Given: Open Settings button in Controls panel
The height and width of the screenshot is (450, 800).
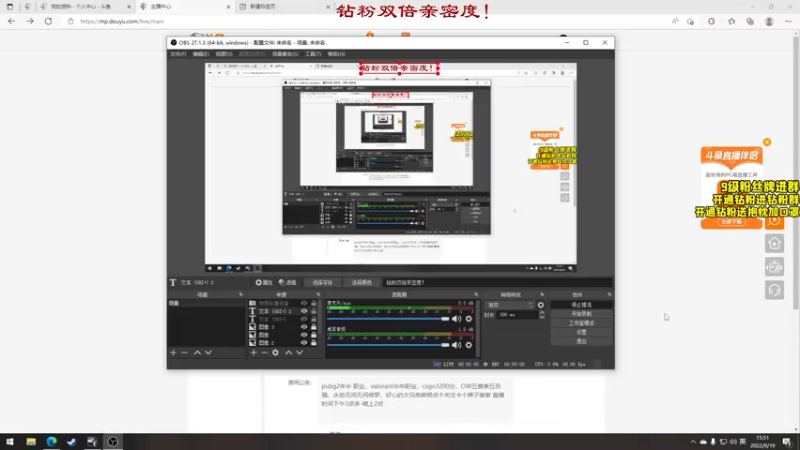Looking at the screenshot, I should tap(582, 332).
